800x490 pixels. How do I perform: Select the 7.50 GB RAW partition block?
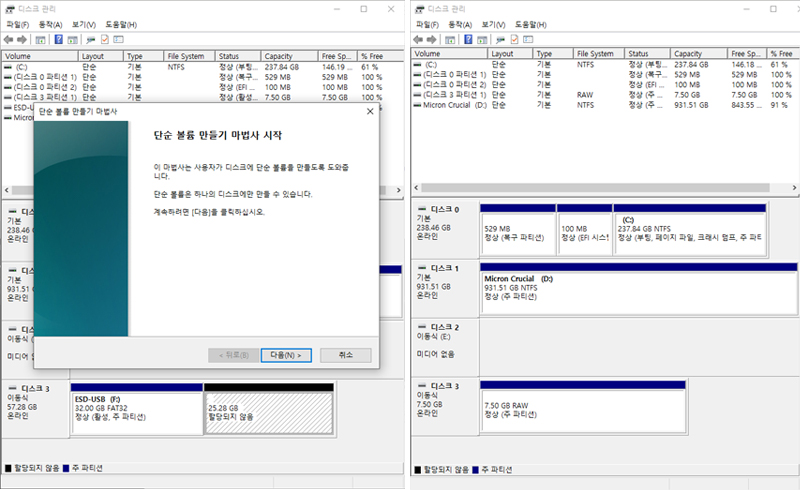click(x=582, y=407)
